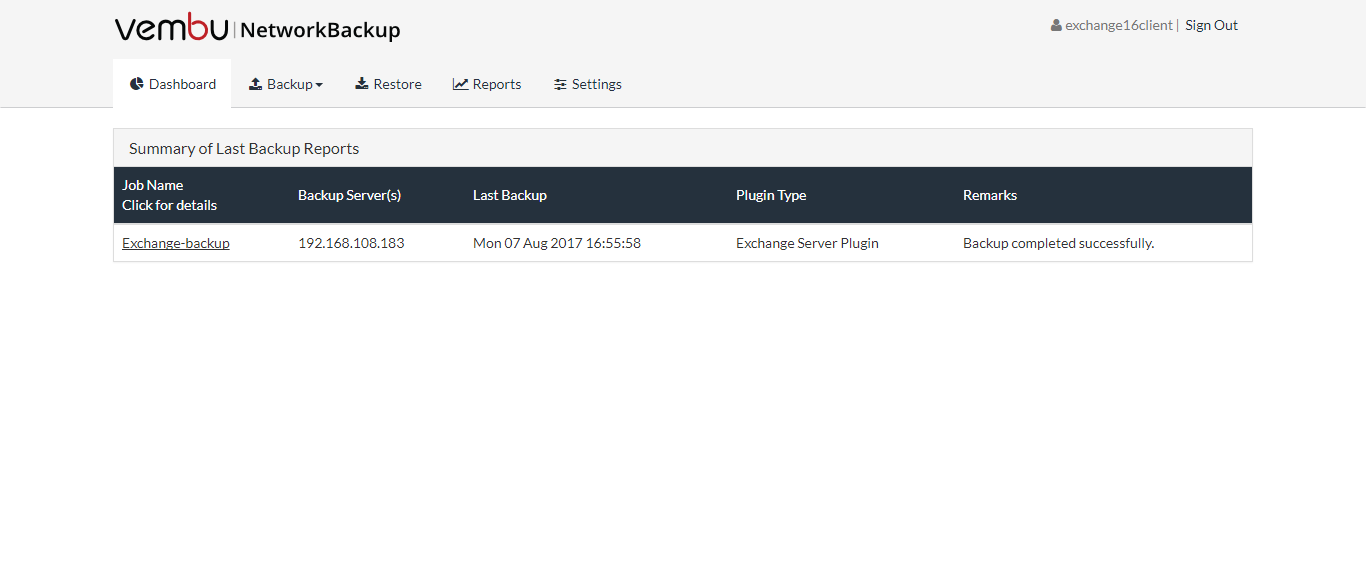This screenshot has height=566, width=1366.
Task: Click the user profile icon beside exchange16client
Action: pos(1056,25)
